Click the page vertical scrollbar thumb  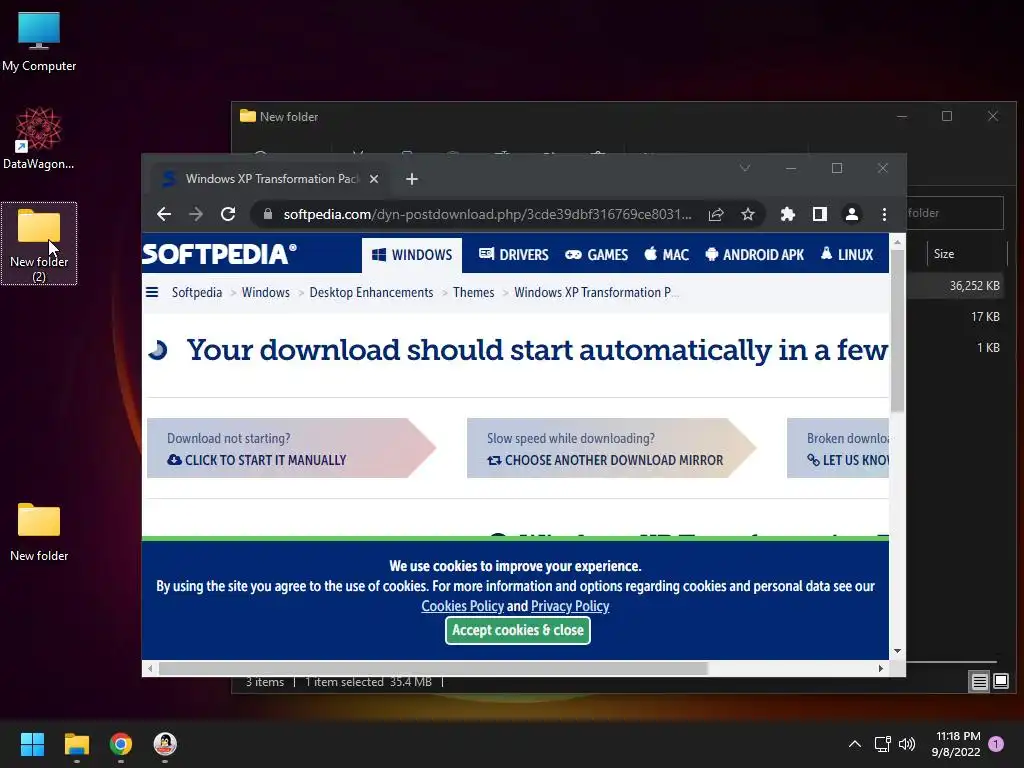(x=897, y=330)
